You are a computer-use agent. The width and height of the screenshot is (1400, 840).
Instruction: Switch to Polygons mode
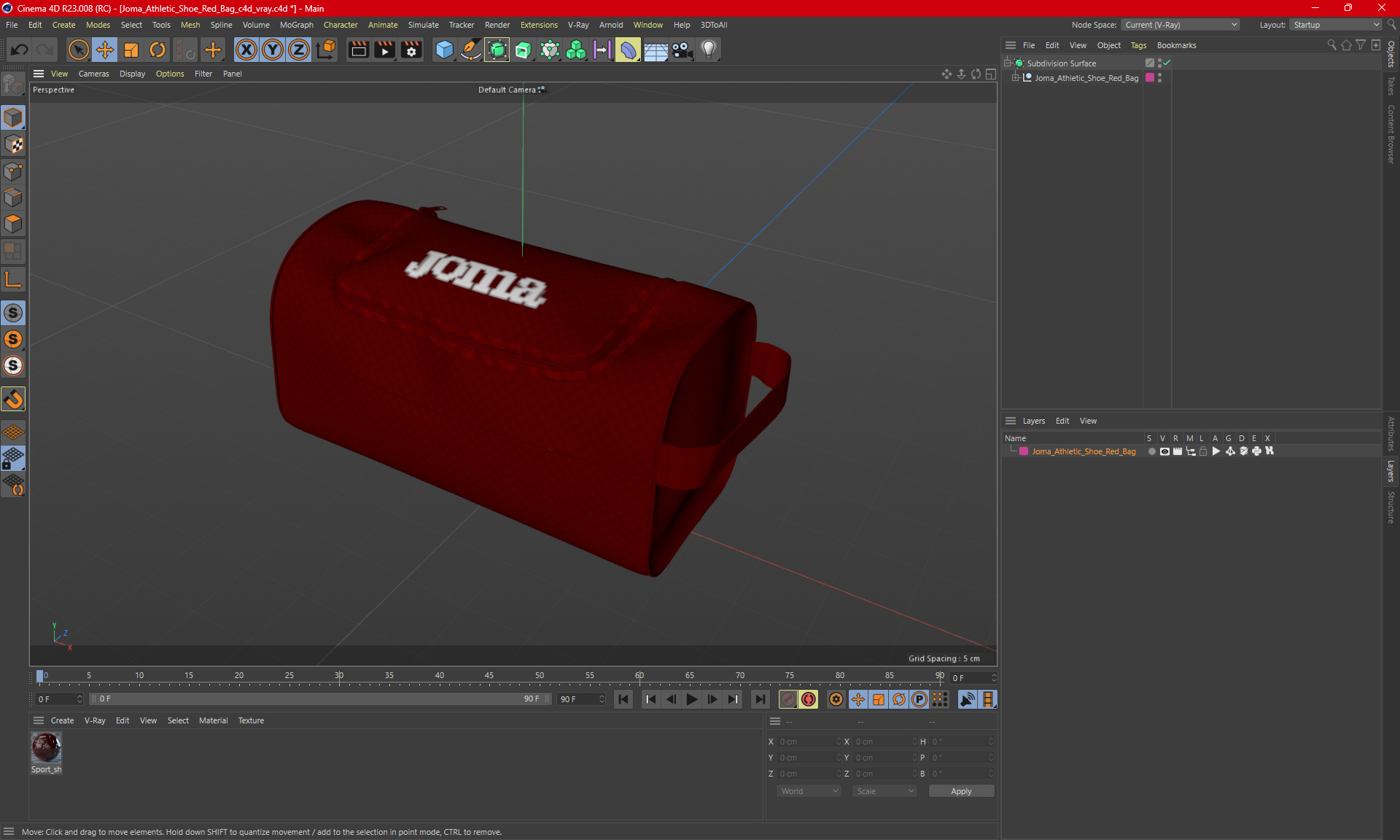13,224
